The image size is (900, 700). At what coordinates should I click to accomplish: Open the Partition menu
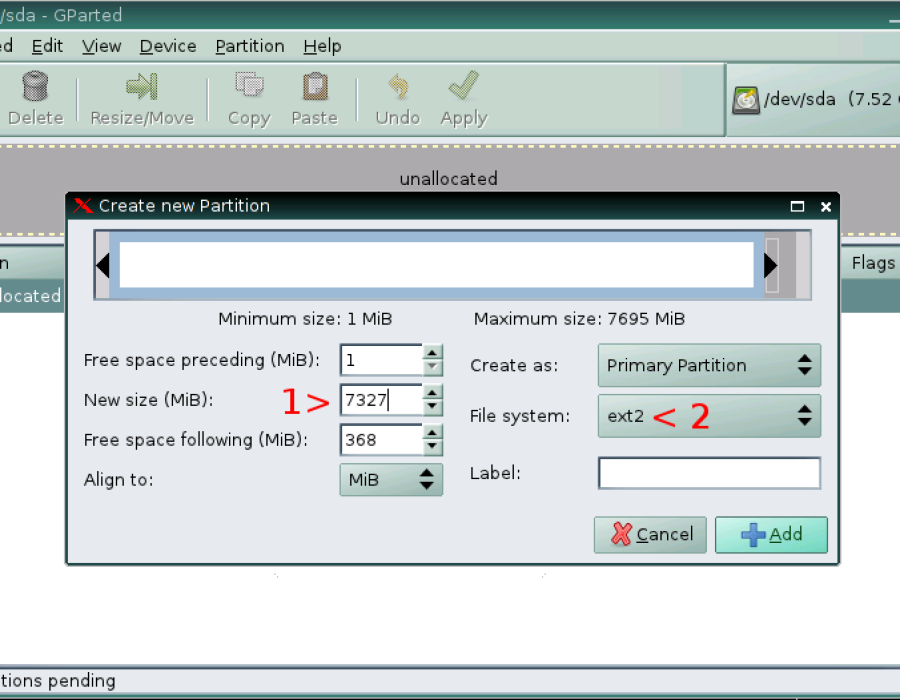250,46
